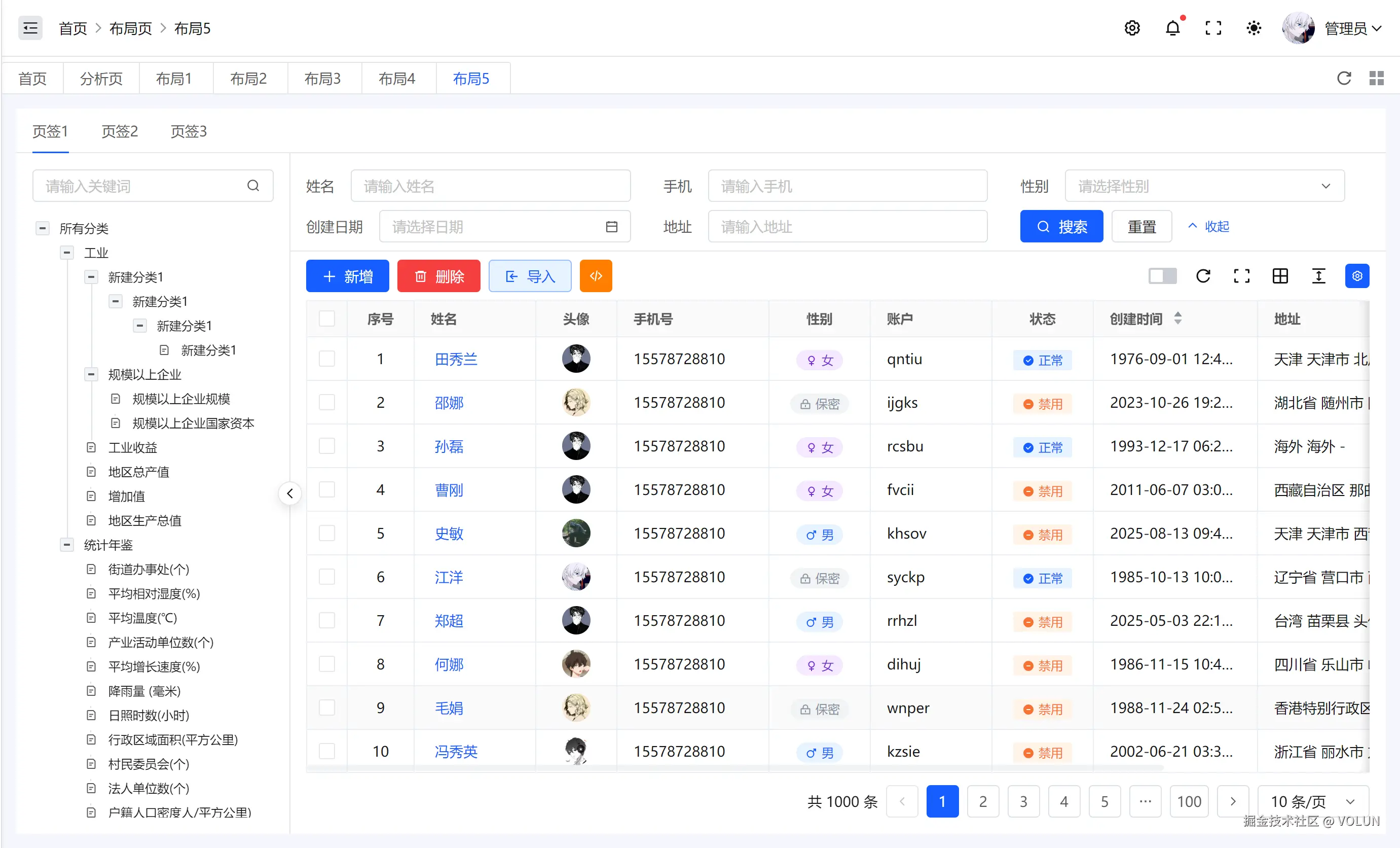
Task: Click the orange code view button
Action: pos(596,276)
